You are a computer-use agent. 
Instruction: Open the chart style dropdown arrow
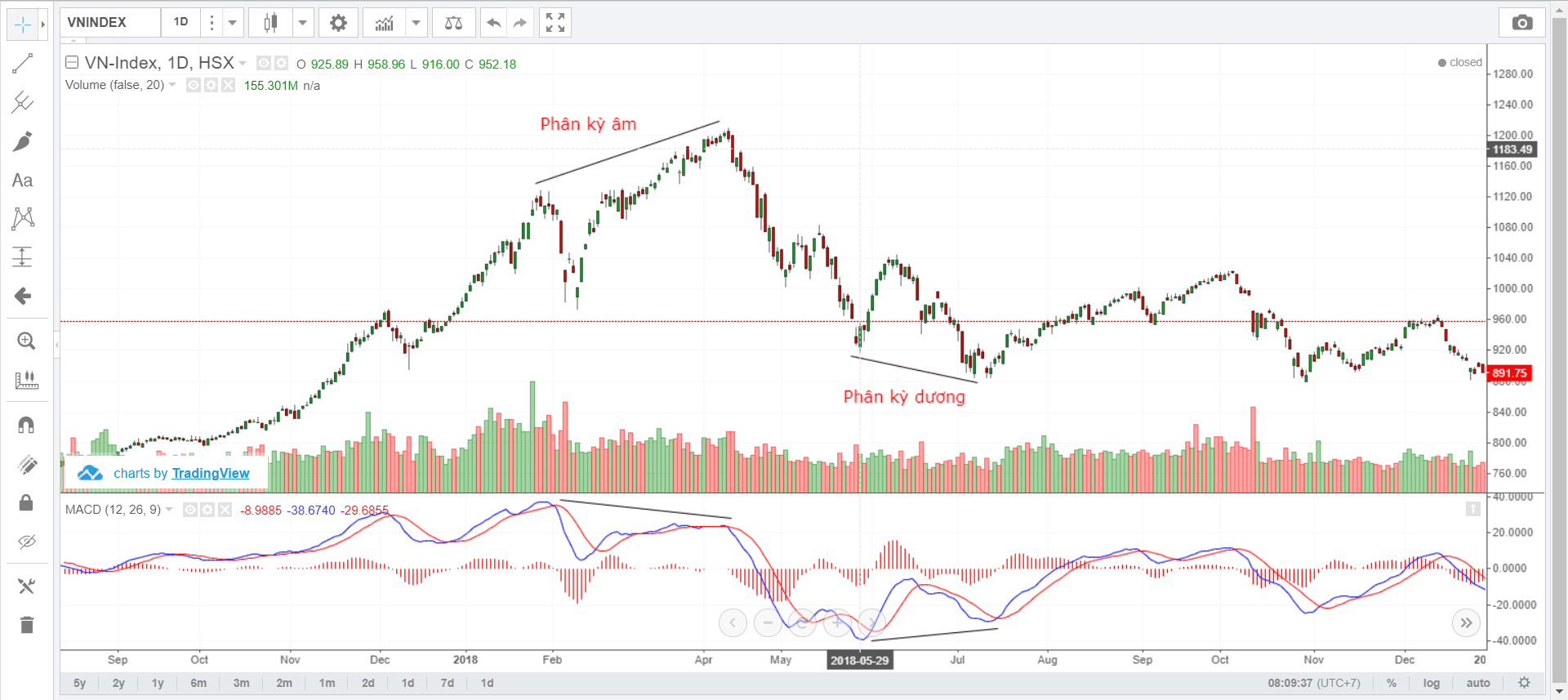[x=303, y=23]
